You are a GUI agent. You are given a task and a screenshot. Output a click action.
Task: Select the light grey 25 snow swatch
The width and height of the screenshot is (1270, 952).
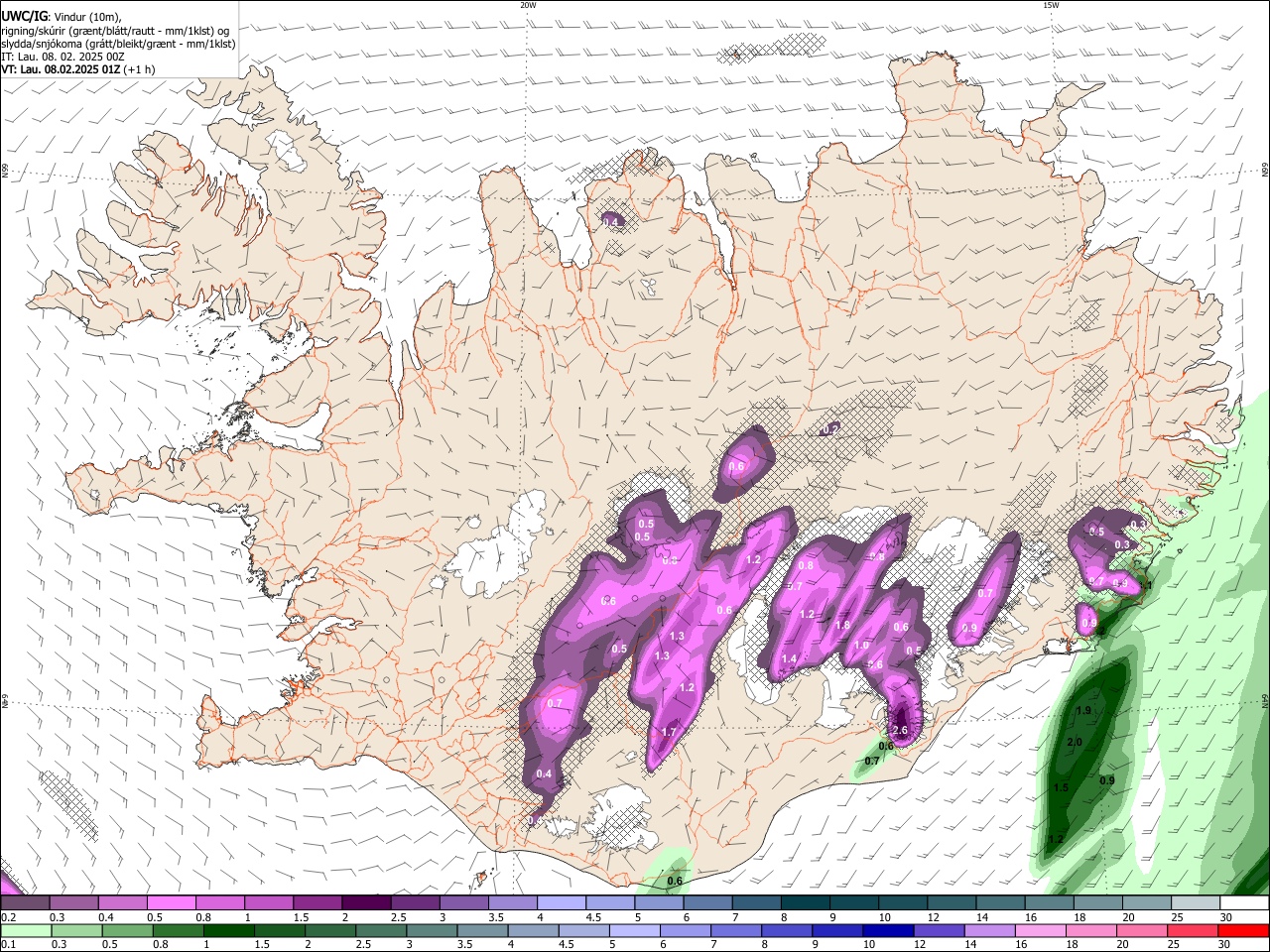click(x=1196, y=902)
